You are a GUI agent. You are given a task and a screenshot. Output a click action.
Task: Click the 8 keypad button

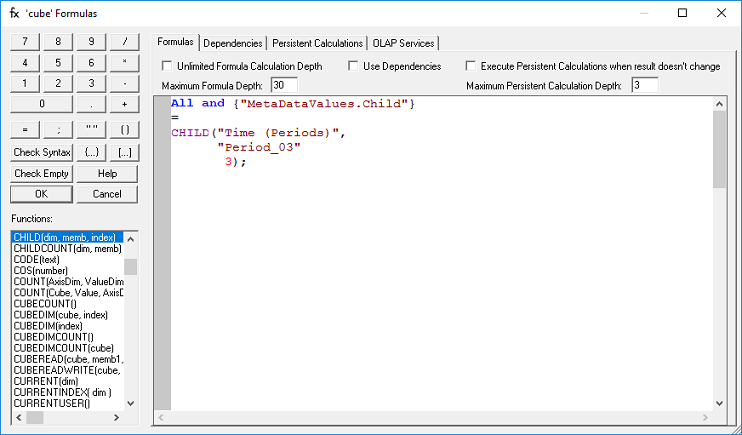(58, 42)
